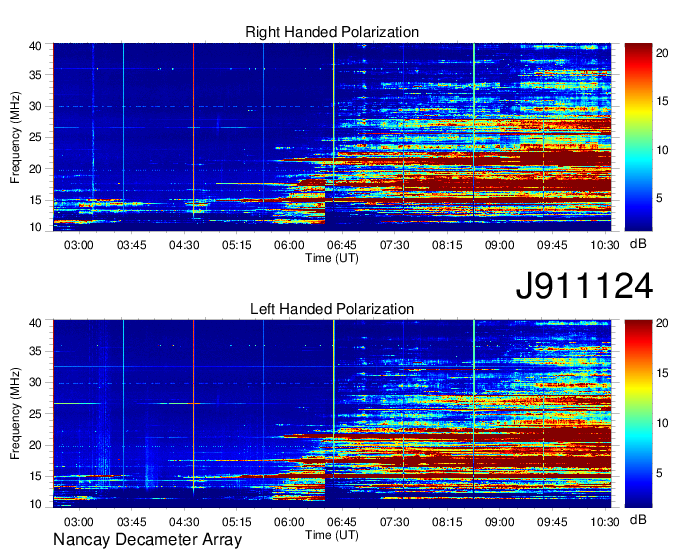
Task: Click "Time (UT)" label under upper plot
Action: coord(332,258)
